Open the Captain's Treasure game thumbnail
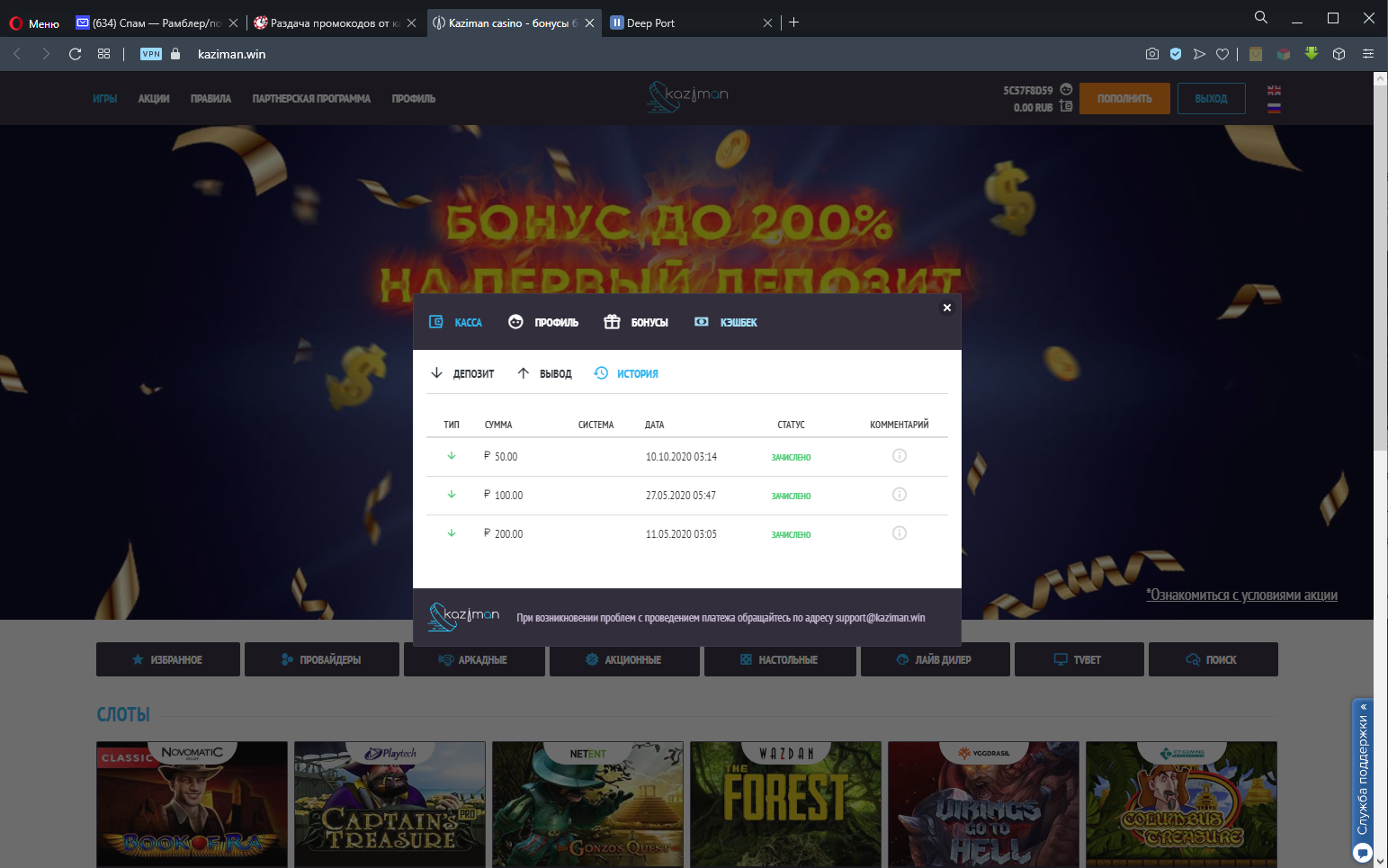The width and height of the screenshot is (1388, 868). (x=390, y=804)
